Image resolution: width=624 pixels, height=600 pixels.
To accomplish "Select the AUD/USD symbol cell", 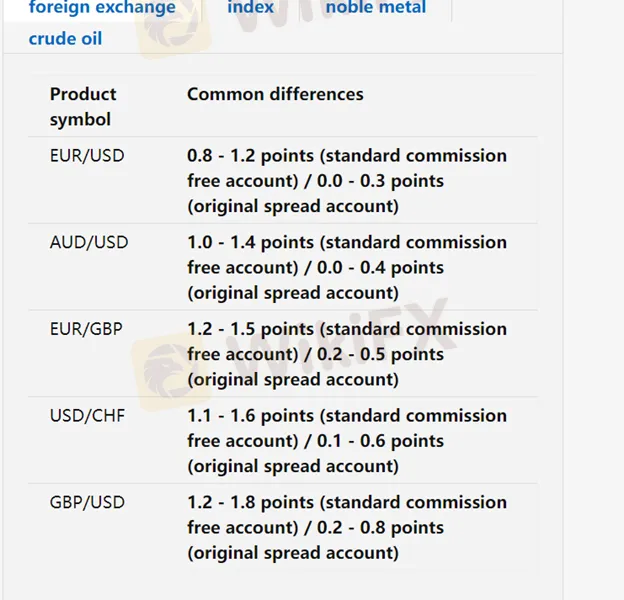I will coord(89,242).
